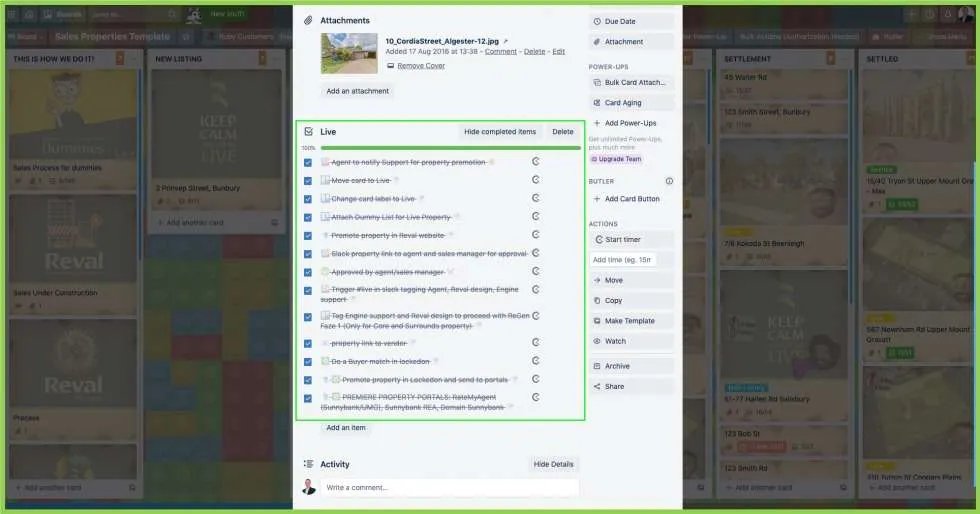980x514 pixels.
Task: Star the Sales Properties Template board
Action: [x=186, y=37]
